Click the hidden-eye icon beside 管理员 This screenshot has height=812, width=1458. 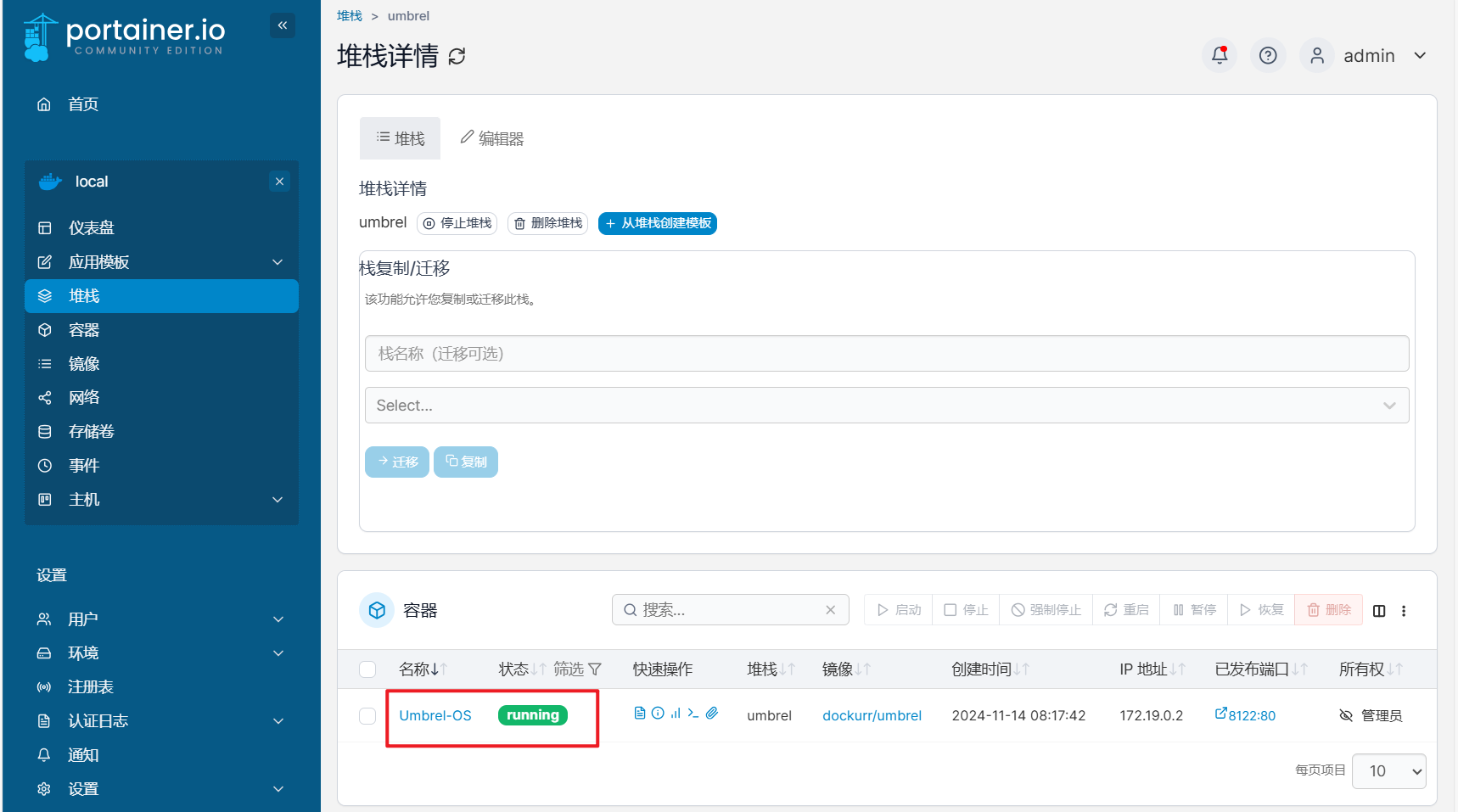tap(1346, 715)
